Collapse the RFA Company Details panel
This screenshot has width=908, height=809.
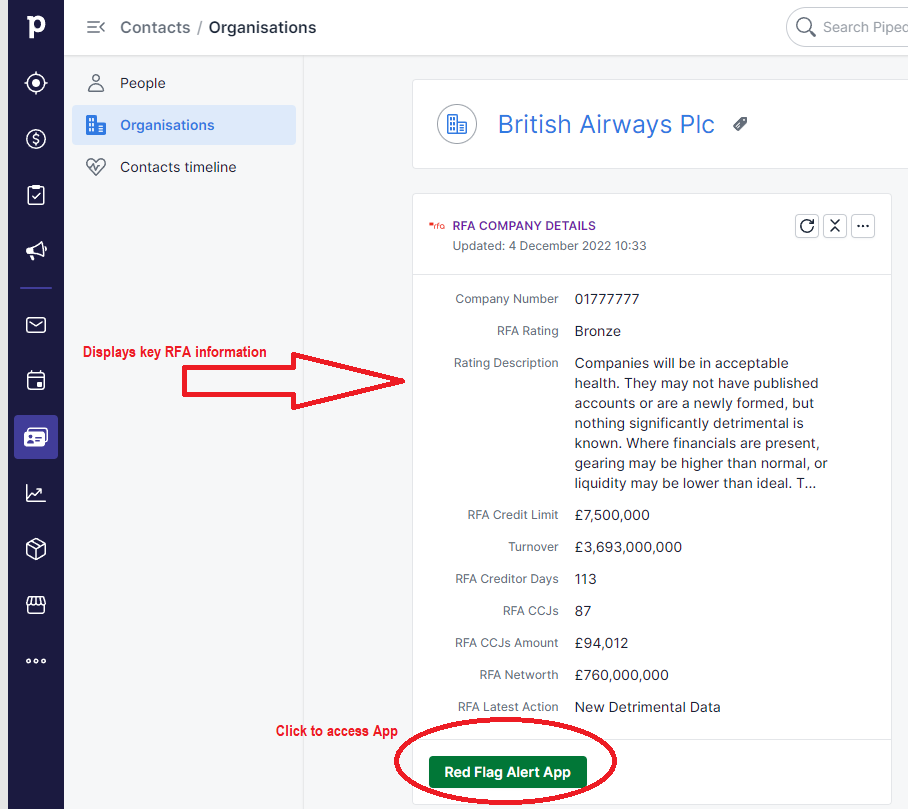834,226
